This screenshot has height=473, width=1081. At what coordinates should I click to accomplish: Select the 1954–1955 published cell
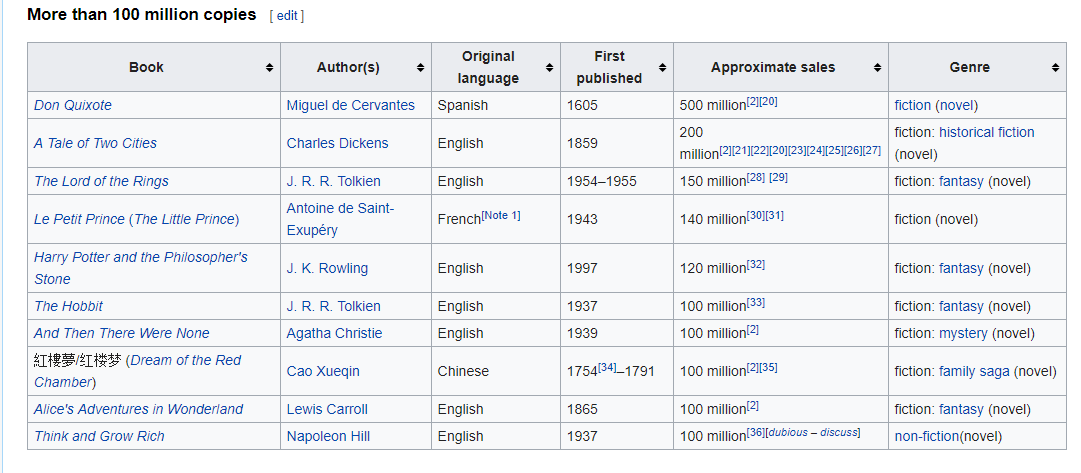tap(617, 181)
